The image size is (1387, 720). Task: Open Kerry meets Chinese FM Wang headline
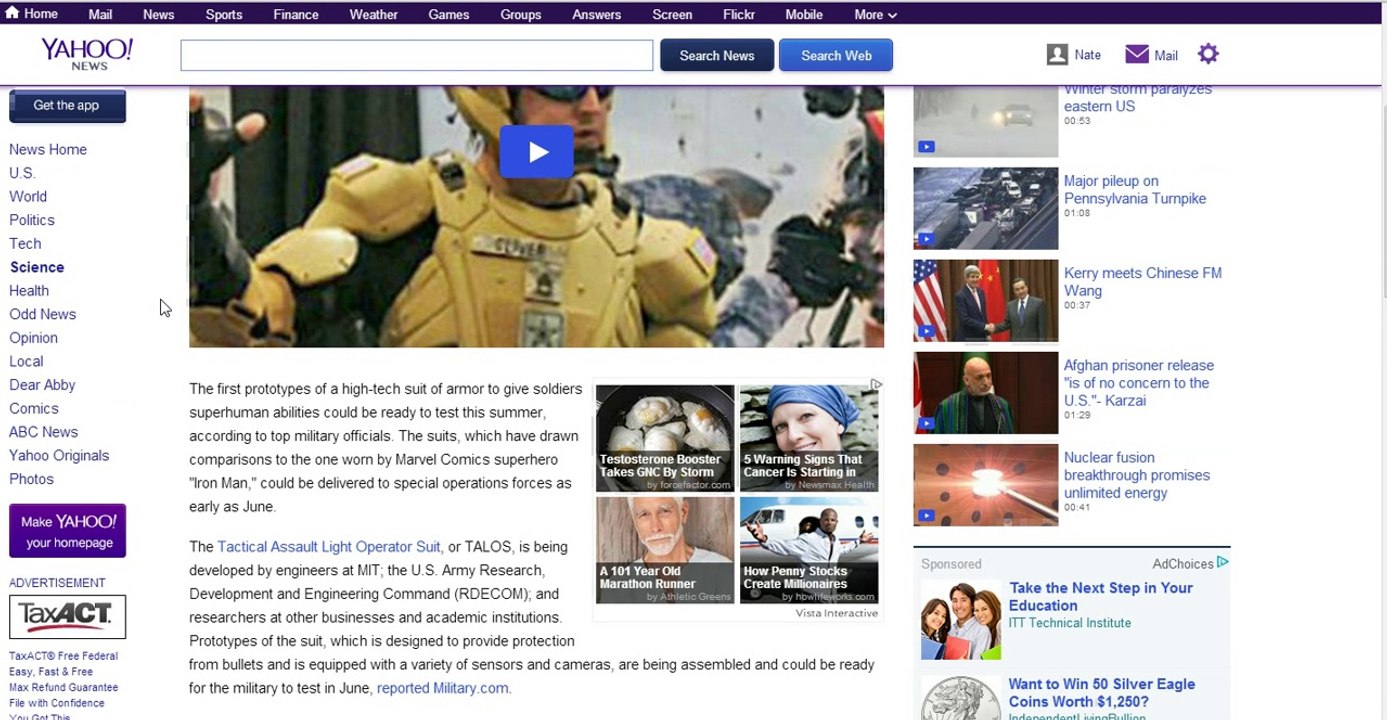point(1143,282)
